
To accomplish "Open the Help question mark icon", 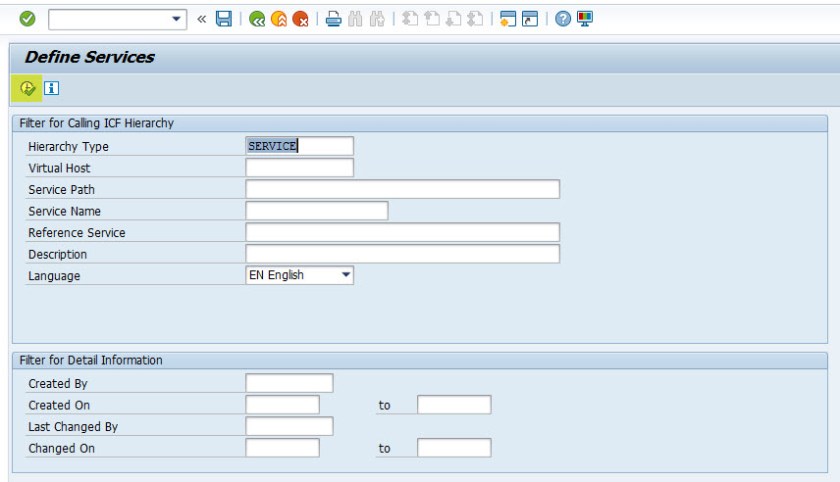I will coord(562,19).
